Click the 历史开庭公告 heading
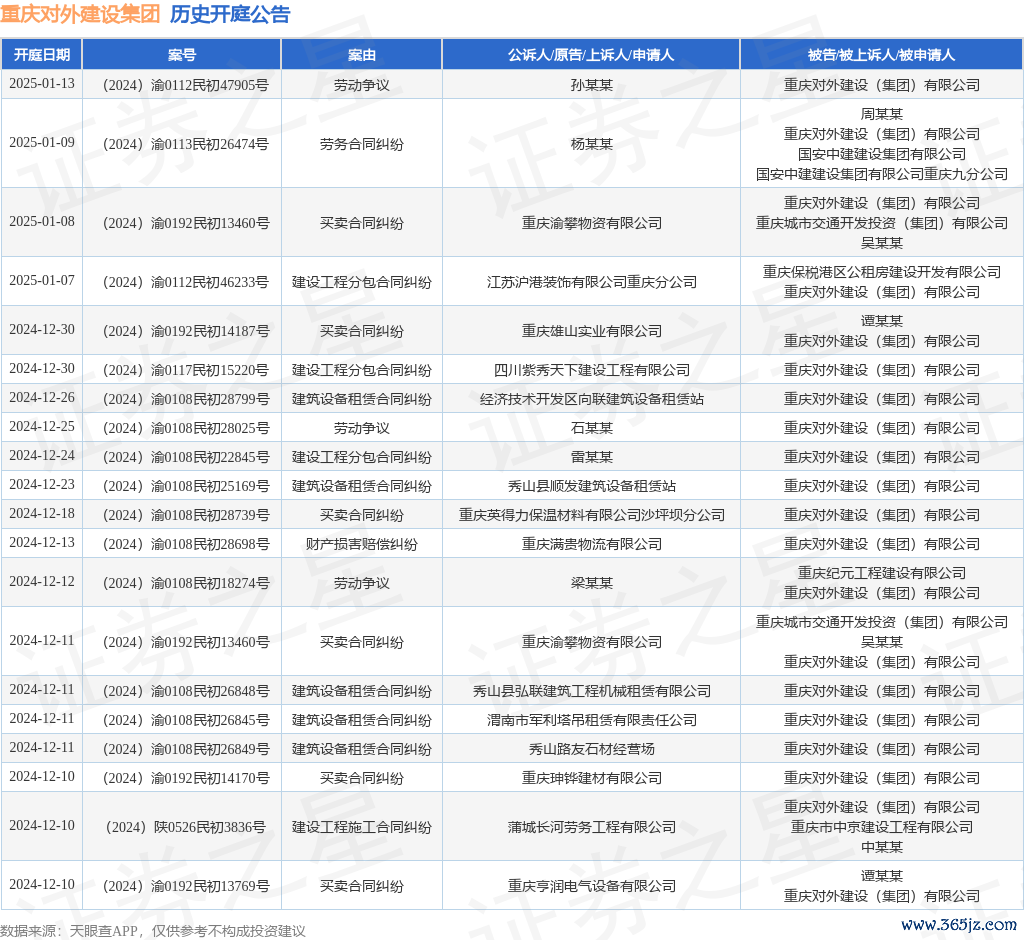The image size is (1024, 940). (230, 14)
